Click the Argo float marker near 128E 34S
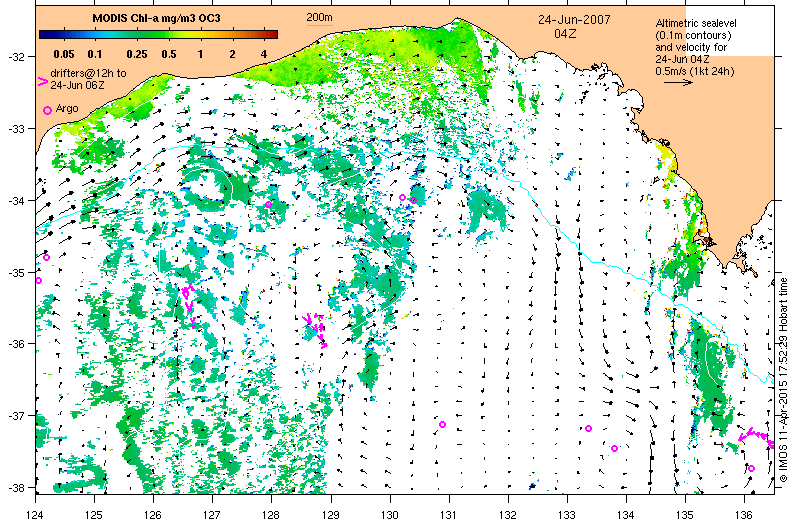The height and width of the screenshot is (520, 800). (268, 205)
